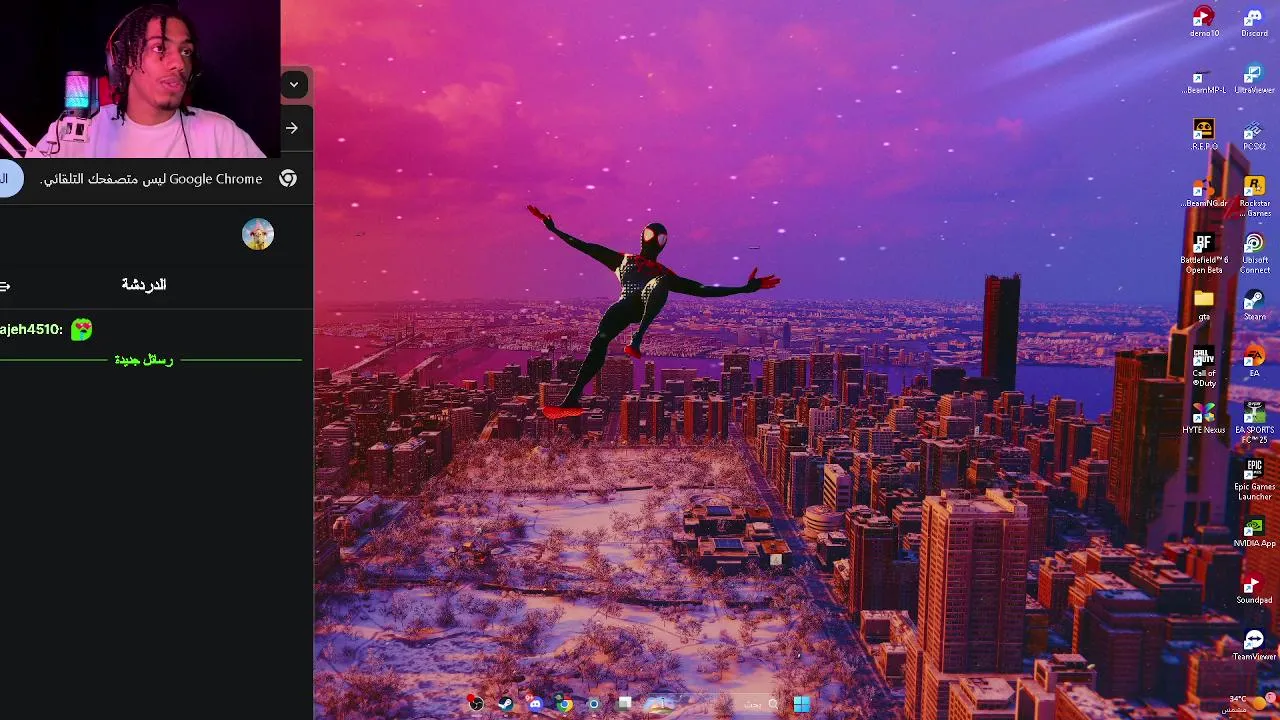
Task: Click the right arrow button in the chat panel
Action: point(292,128)
